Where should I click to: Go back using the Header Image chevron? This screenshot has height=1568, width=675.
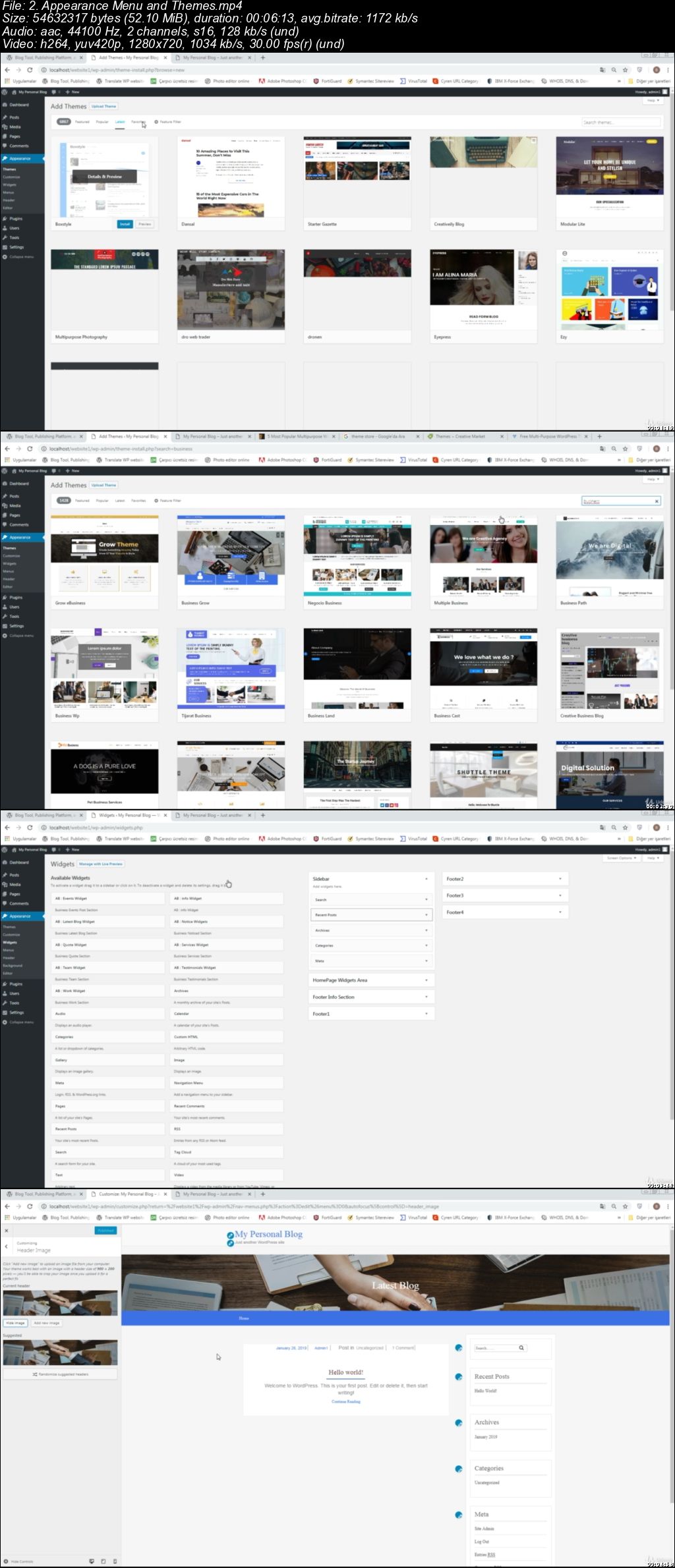[x=7, y=1246]
